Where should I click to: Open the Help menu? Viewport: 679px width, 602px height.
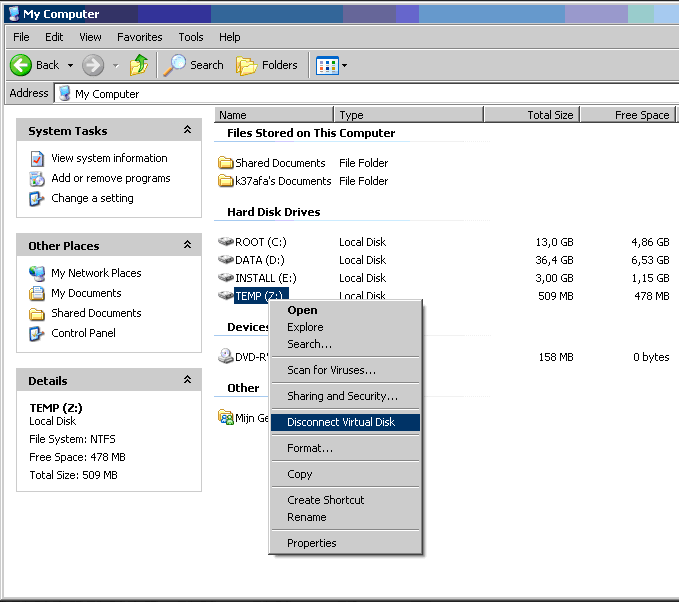coord(230,37)
